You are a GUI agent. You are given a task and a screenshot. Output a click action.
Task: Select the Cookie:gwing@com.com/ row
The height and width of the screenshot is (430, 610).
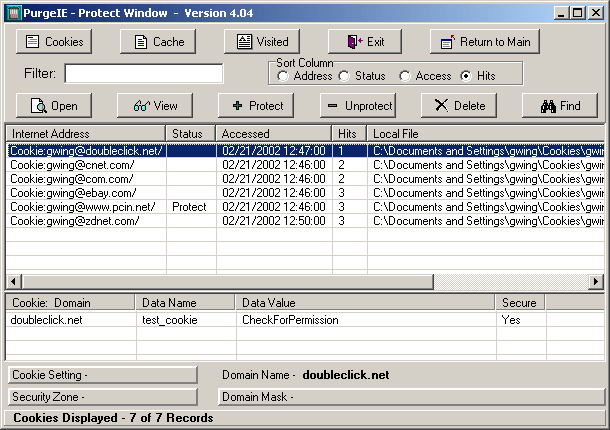pyautogui.click(x=305, y=179)
